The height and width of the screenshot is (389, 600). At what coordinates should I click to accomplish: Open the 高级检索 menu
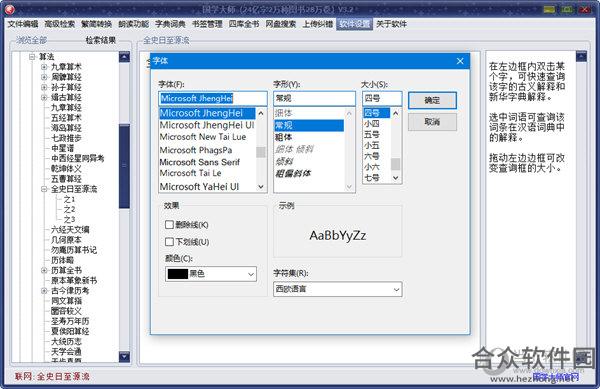[x=60, y=24]
